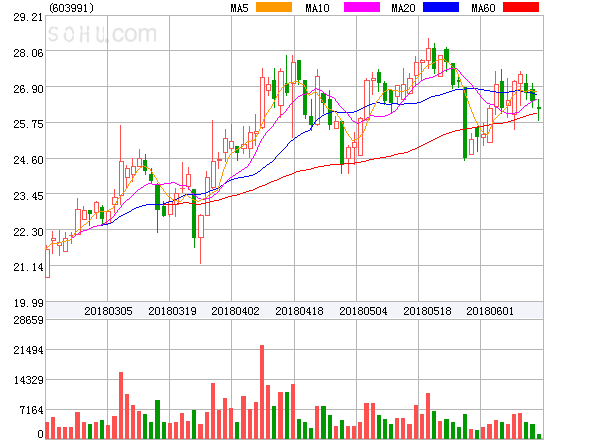Click the magenta MA10 legend swatch
Viewport: 600px width, 440px height.
click(362, 7)
